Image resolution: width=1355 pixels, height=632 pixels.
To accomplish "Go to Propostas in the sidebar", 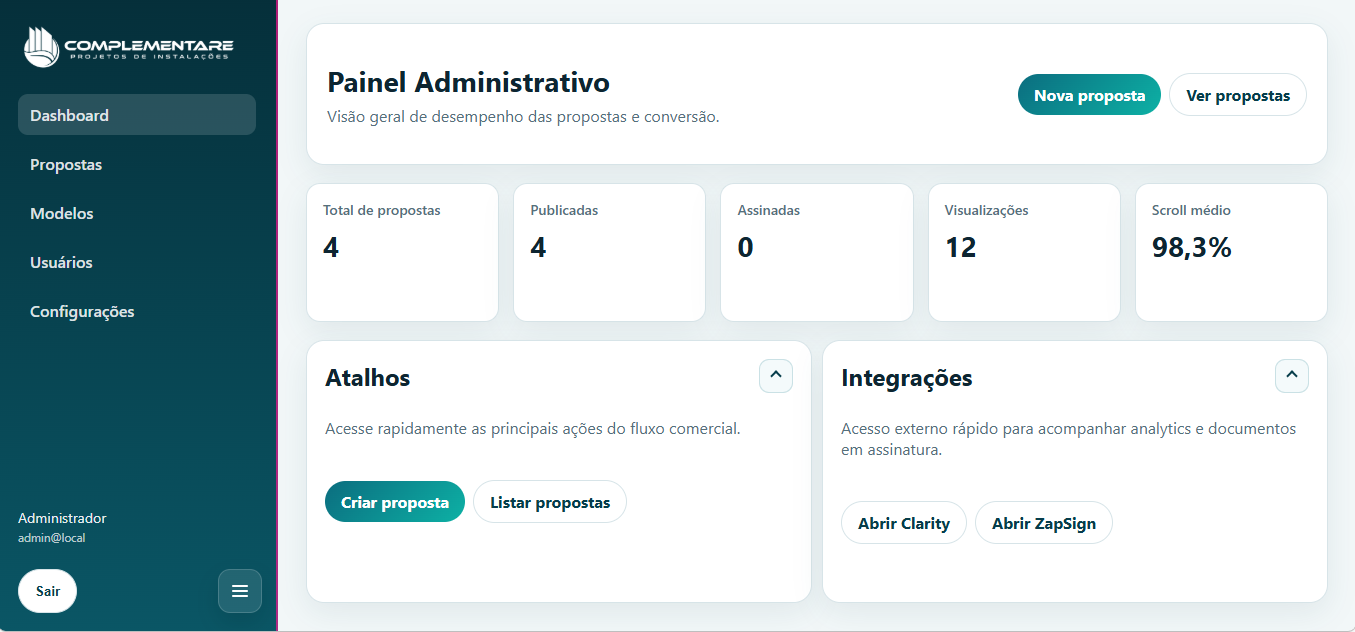I will click(137, 164).
